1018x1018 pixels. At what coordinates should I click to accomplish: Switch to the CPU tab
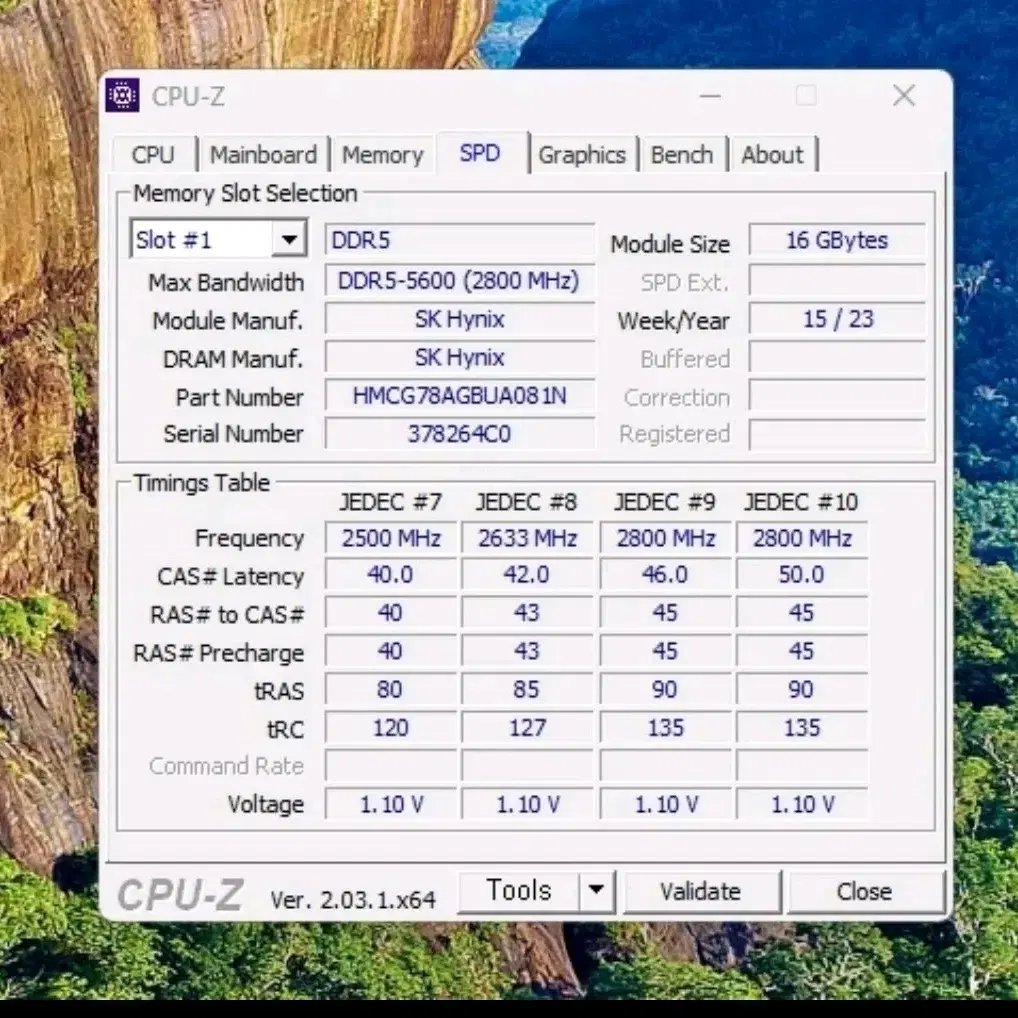(154, 154)
